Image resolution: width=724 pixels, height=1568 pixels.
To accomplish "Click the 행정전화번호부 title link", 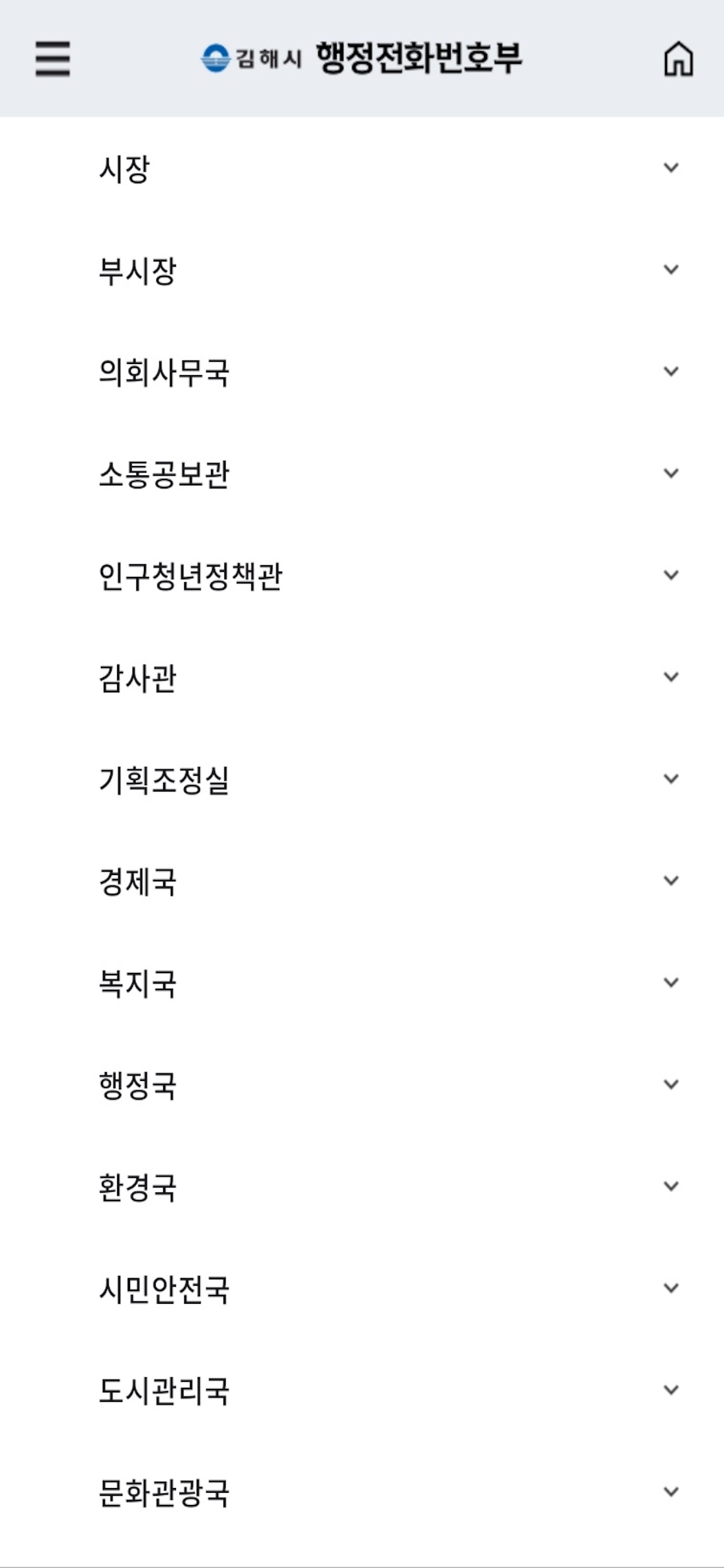I will [x=419, y=58].
